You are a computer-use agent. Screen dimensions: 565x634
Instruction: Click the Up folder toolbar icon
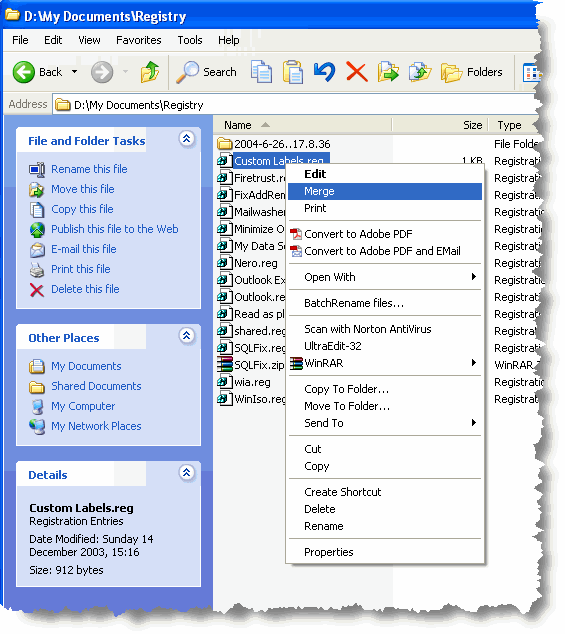coord(150,72)
